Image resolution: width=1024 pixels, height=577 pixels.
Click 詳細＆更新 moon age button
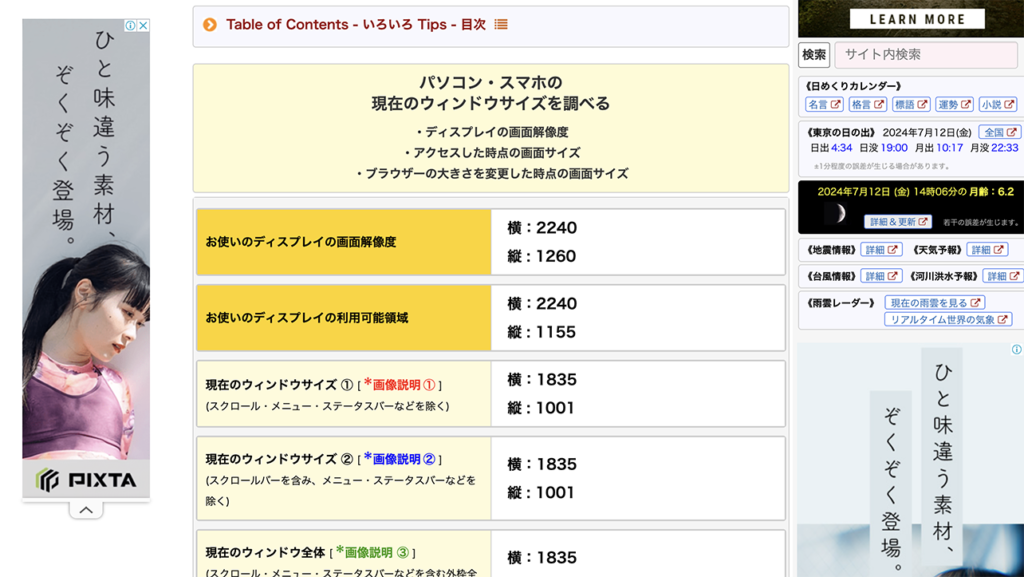[897, 221]
